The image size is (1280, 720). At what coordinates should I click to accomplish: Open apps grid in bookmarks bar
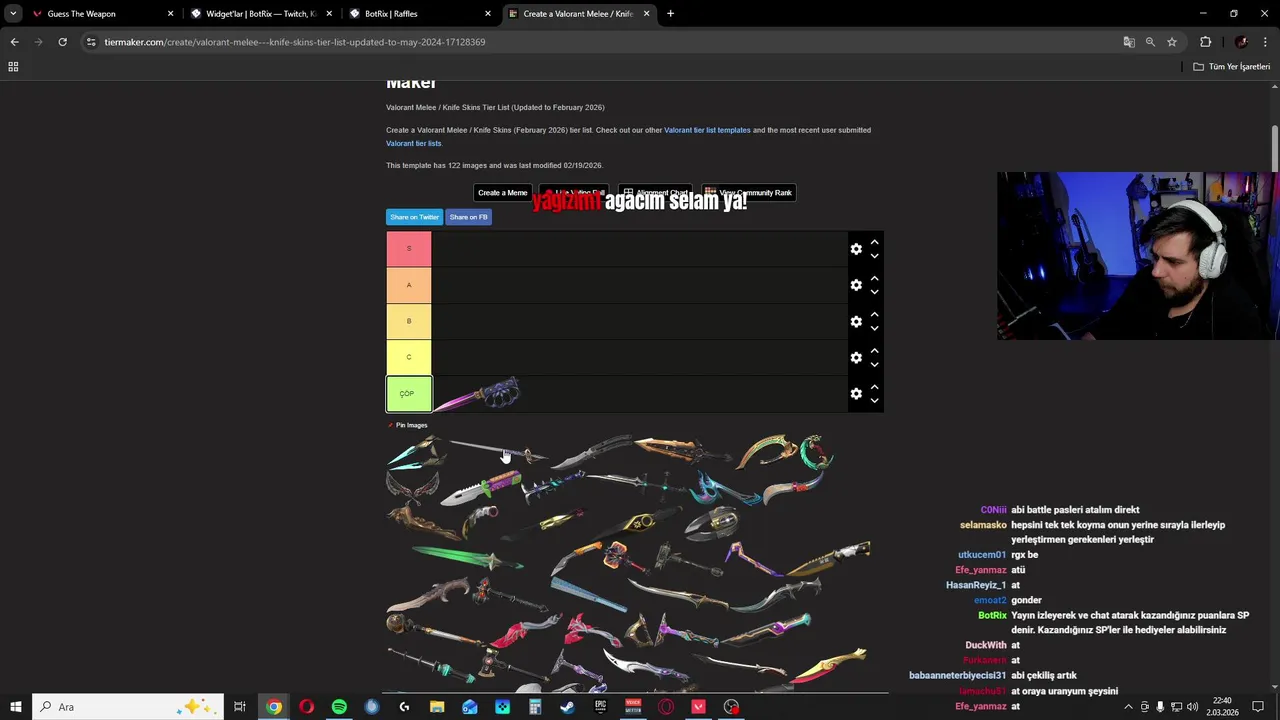(13, 67)
